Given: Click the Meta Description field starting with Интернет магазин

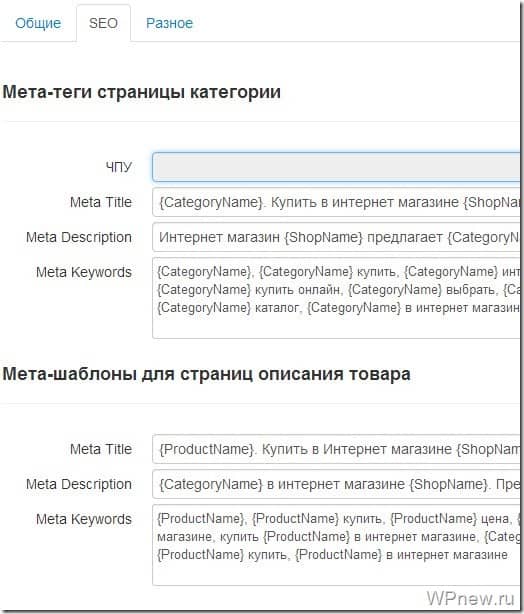Looking at the screenshot, I should tap(336, 237).
